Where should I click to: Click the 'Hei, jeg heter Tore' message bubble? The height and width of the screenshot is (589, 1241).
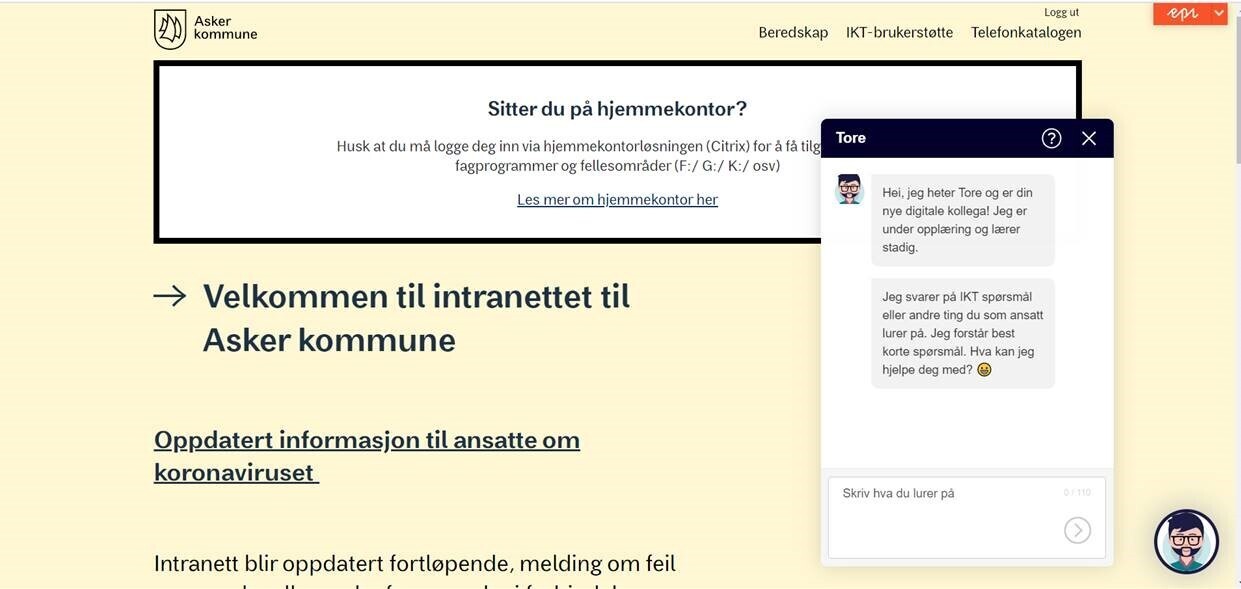pos(962,220)
